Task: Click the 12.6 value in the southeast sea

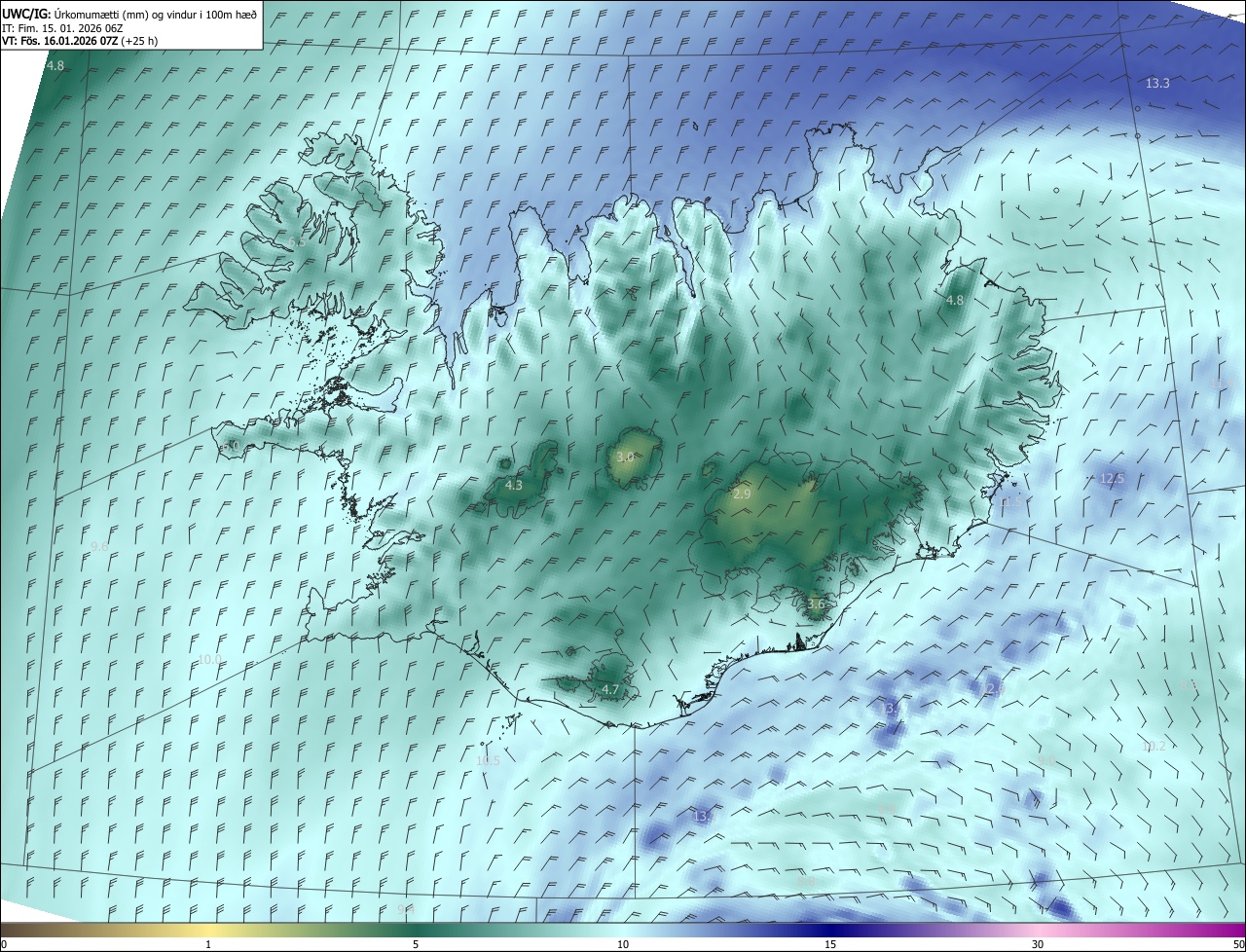Action: (993, 689)
